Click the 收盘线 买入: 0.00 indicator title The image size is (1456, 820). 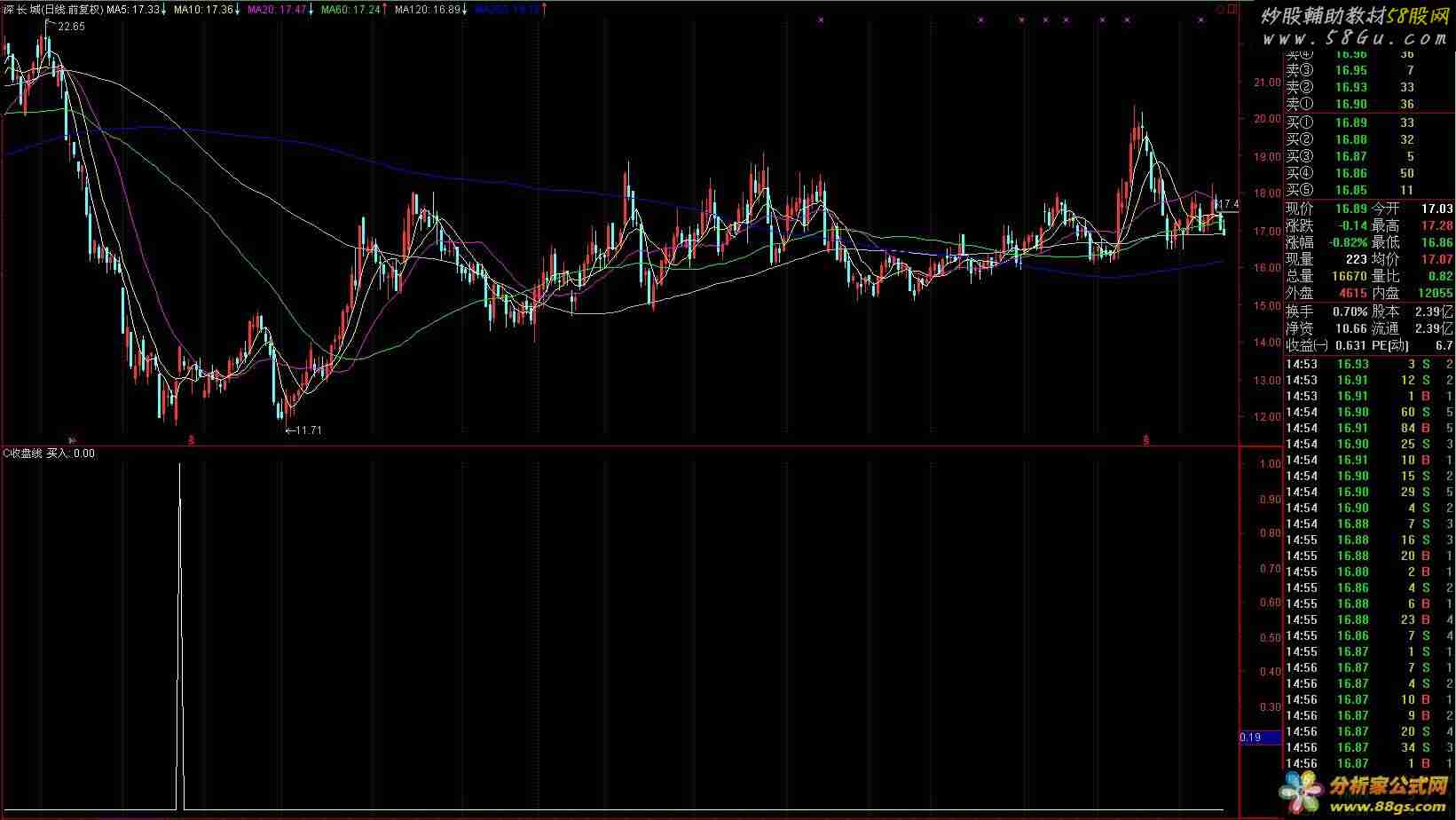49,453
